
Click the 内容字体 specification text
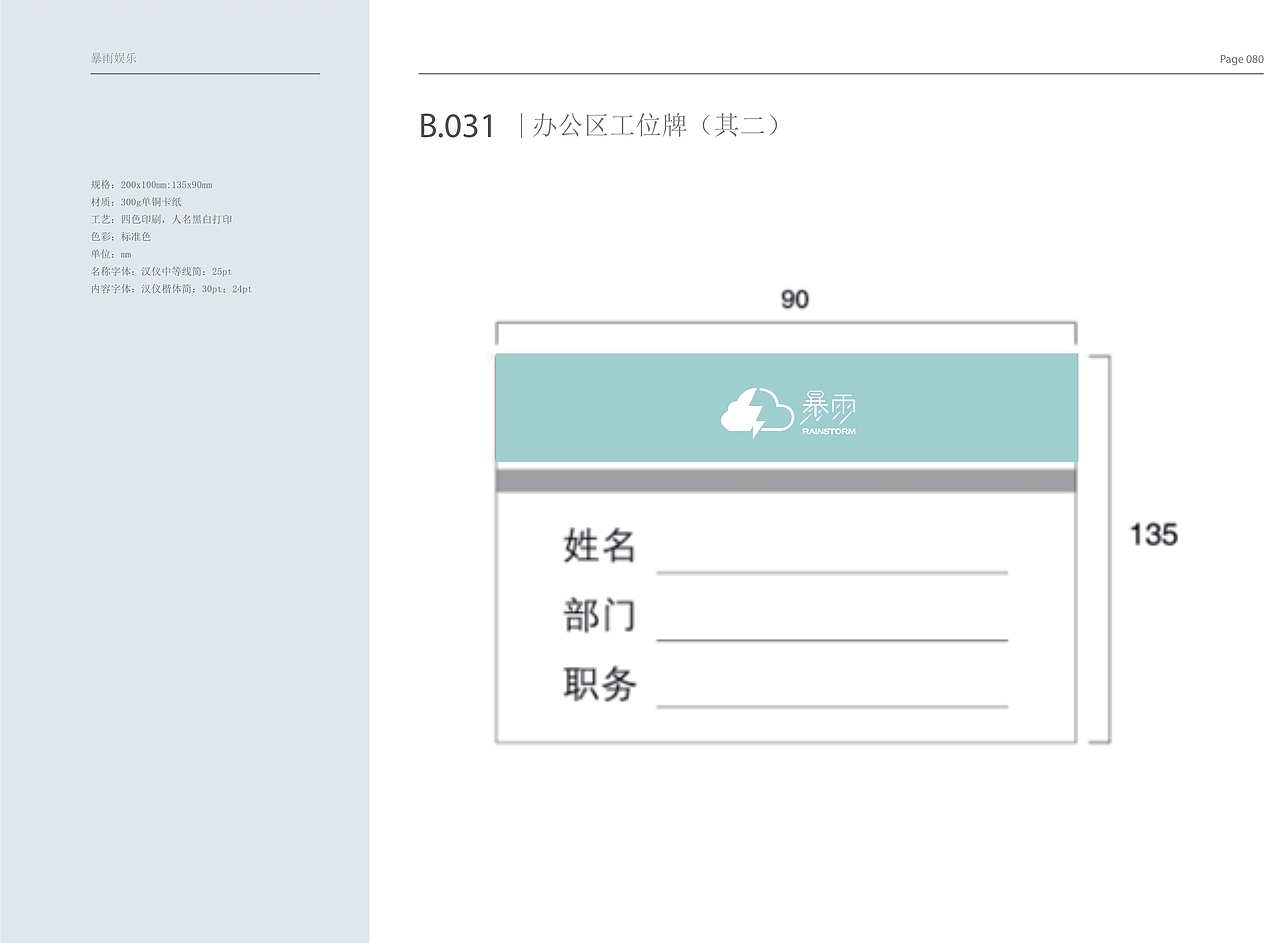coord(170,288)
